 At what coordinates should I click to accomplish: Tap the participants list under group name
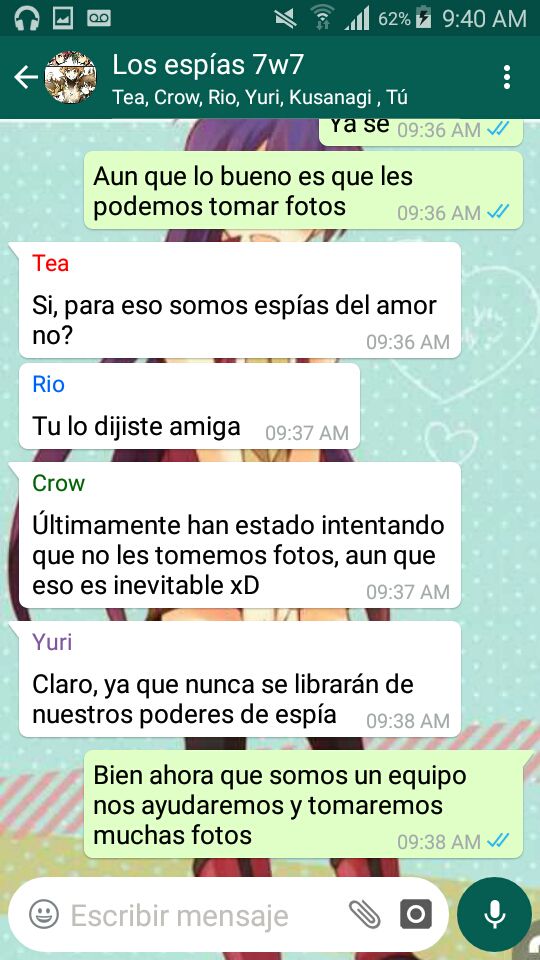tap(260, 97)
